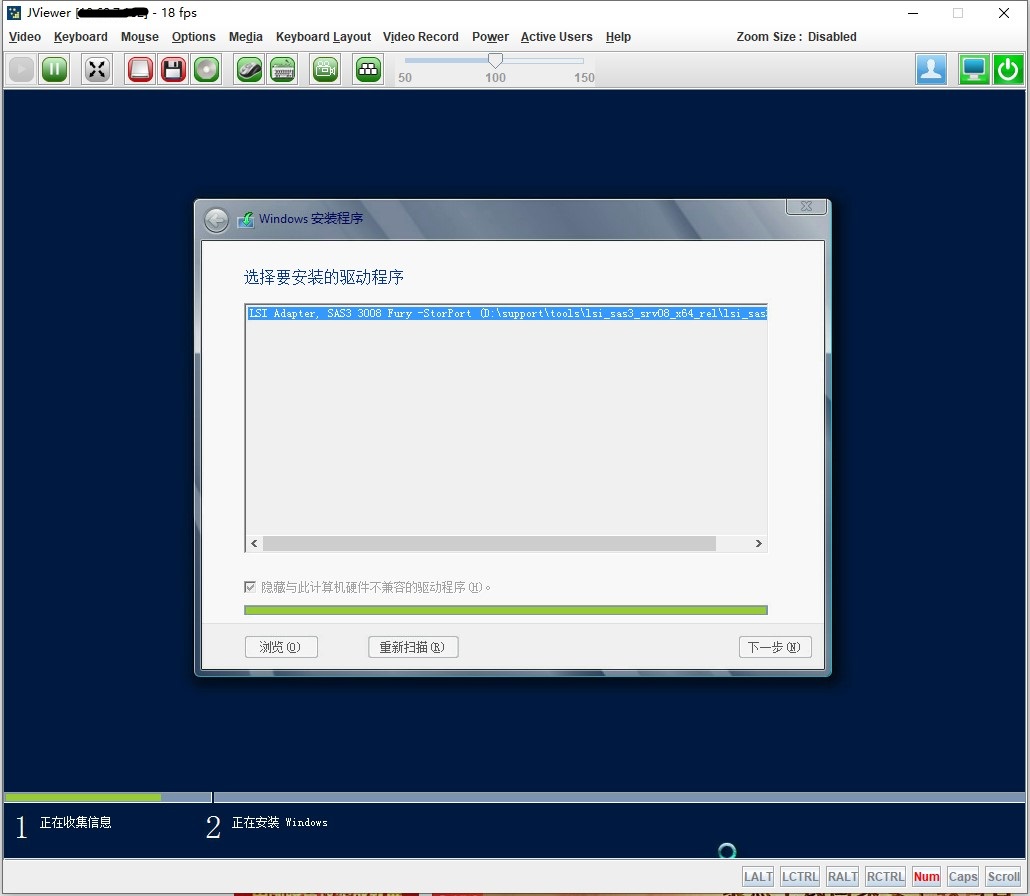Click the left arrow of driver list scrollbar
The height and width of the screenshot is (896, 1030).
coord(254,544)
